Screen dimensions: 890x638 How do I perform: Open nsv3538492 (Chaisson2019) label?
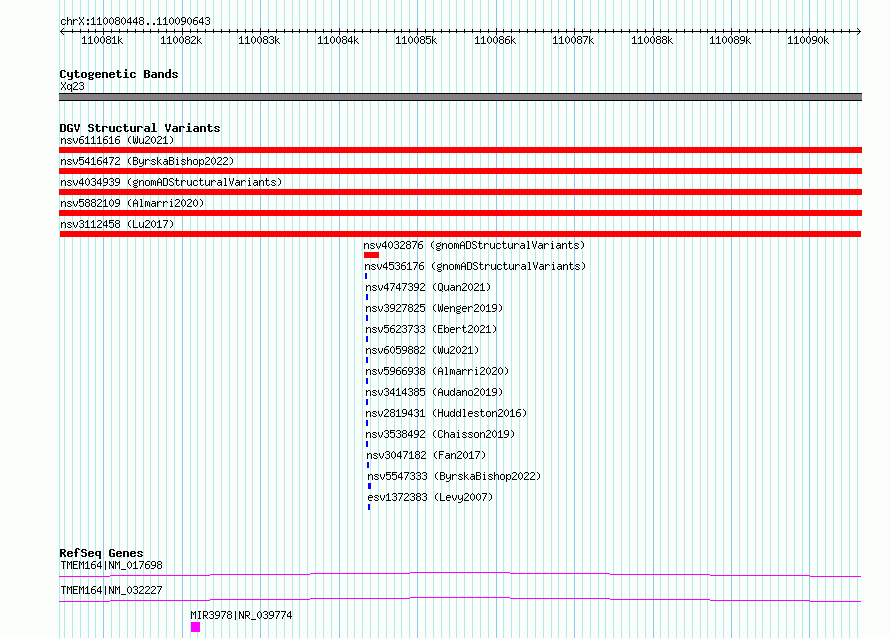[440, 434]
